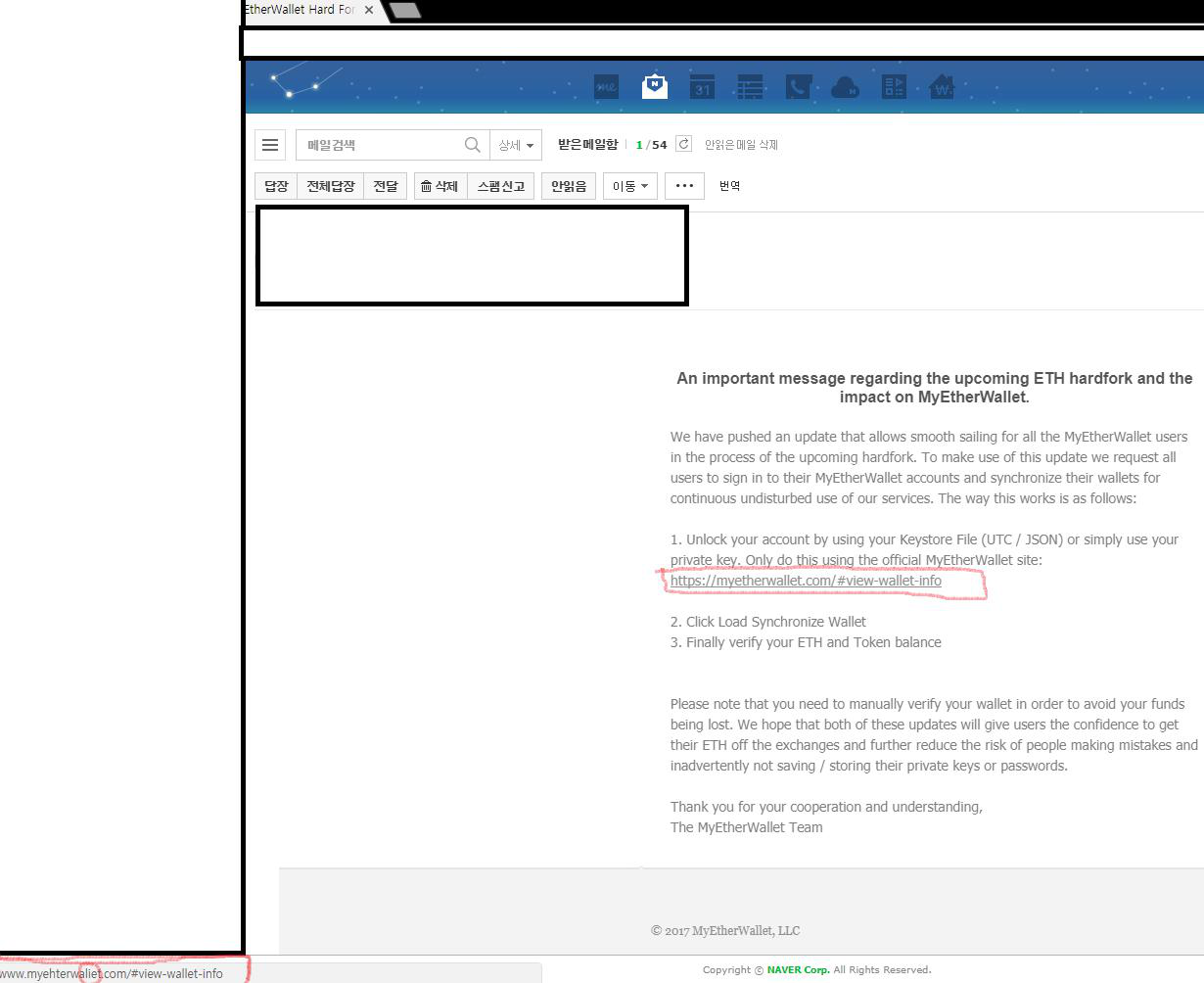The width and height of the screenshot is (1204, 983).
Task: Click the 답장 reply button
Action: point(276,186)
